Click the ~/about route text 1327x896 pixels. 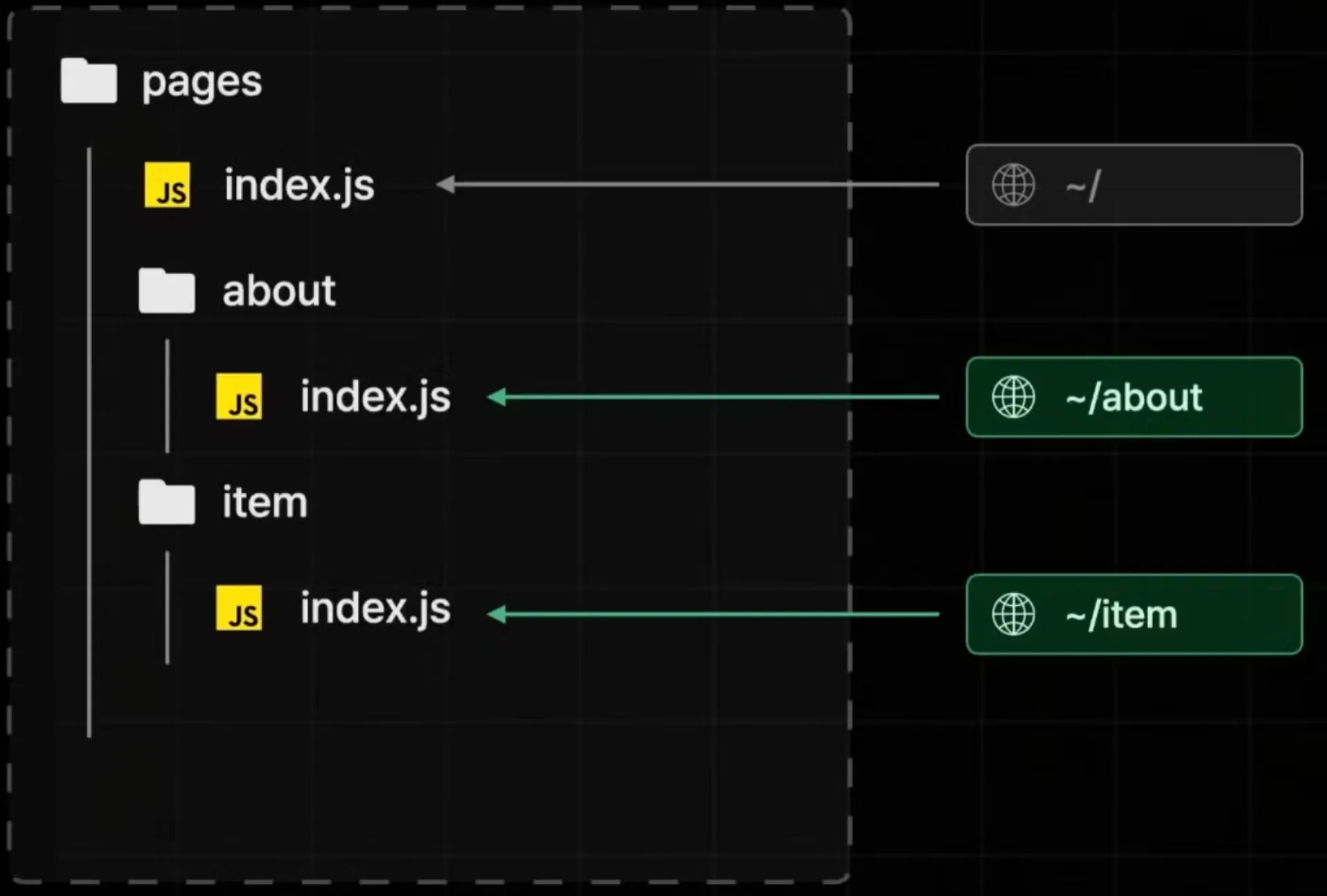point(1134,397)
